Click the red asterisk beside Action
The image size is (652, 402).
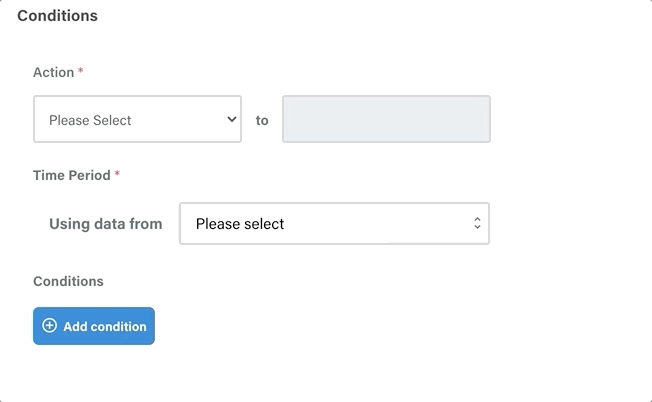point(81,71)
